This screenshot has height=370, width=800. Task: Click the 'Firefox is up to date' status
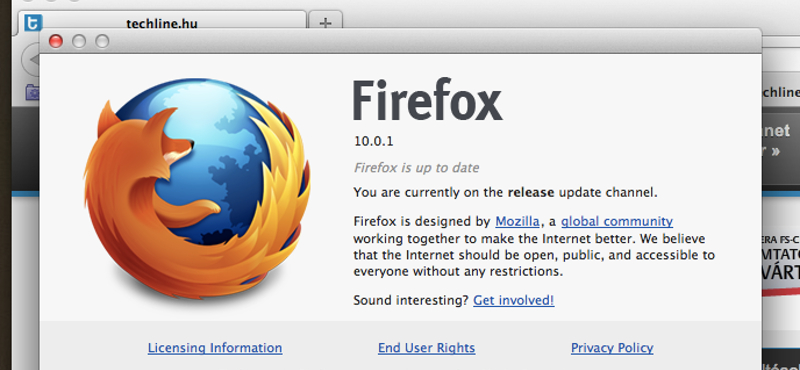(x=416, y=168)
